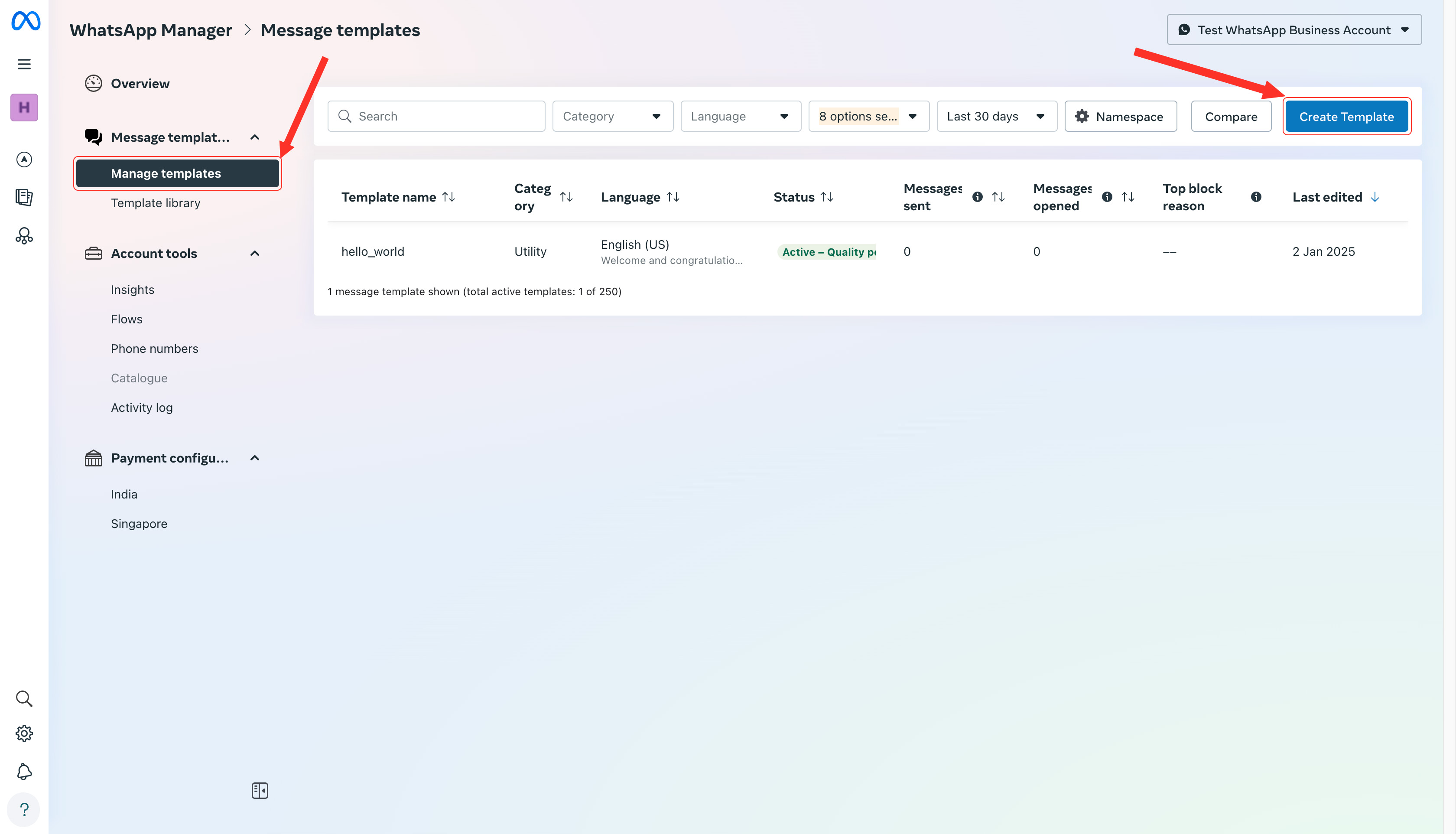Open Test WhatsApp Business Account selector
Screen dimensions: 1456x834
[x=1294, y=30]
